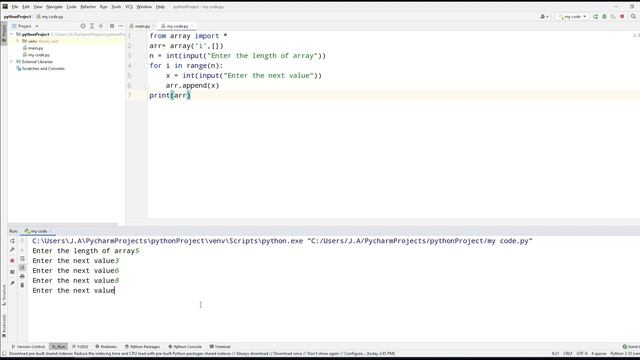Open the wrench run configuration settings icon
The height and width of the screenshot is (360, 640).
pyautogui.click(x=12, y=250)
